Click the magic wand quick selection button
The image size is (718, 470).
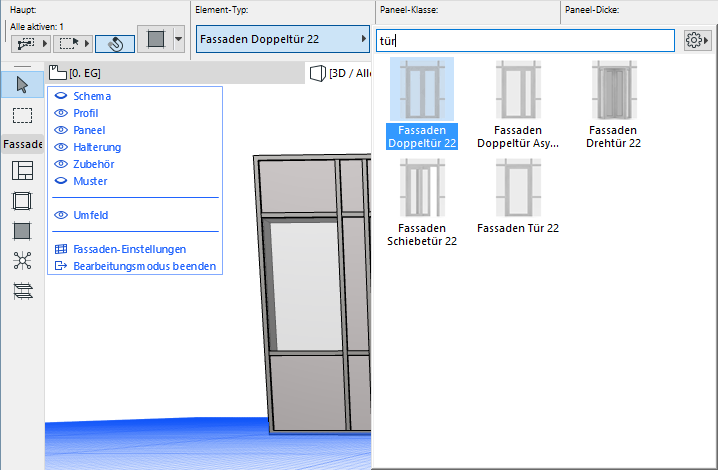(x=115, y=44)
